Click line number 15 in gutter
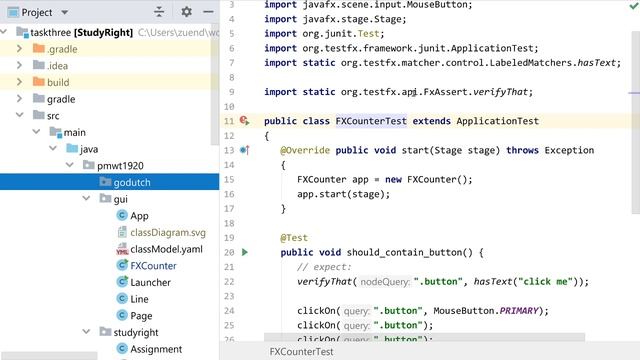This screenshot has height=360, width=640. click(229, 180)
